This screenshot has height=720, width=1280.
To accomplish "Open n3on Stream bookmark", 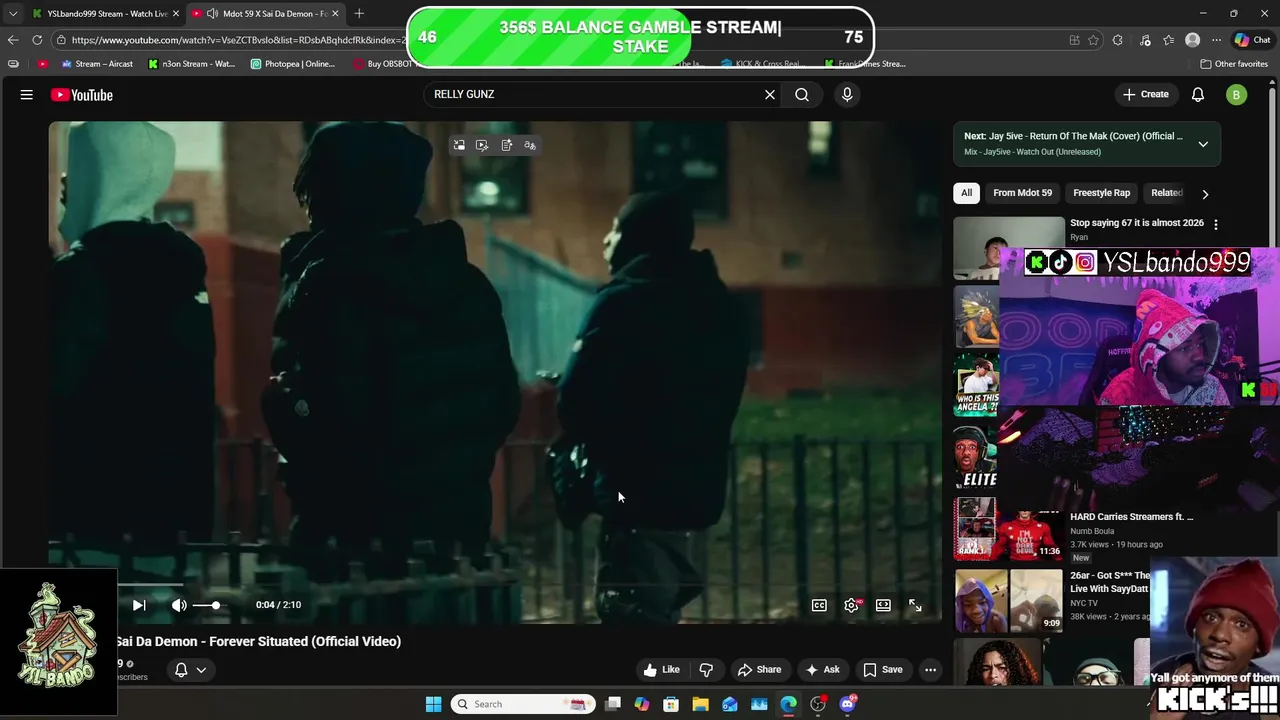I will tap(191, 64).
